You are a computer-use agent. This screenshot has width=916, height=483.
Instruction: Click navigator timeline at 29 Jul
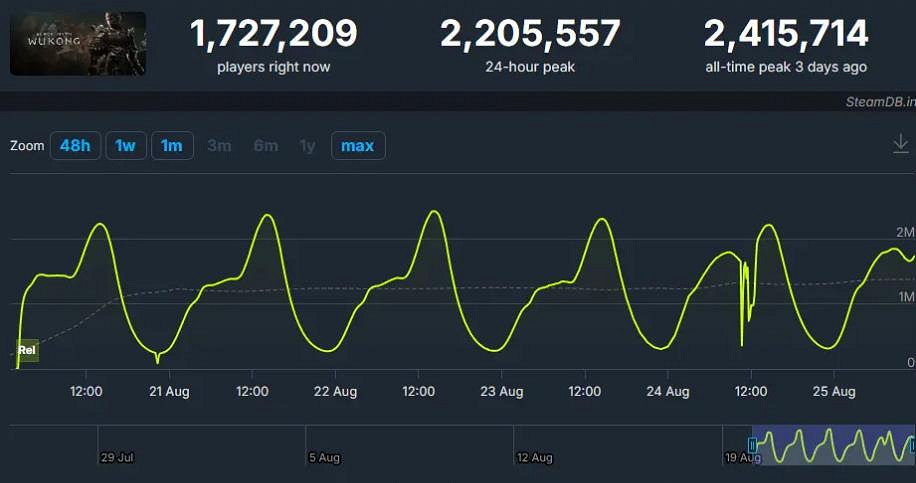117,457
